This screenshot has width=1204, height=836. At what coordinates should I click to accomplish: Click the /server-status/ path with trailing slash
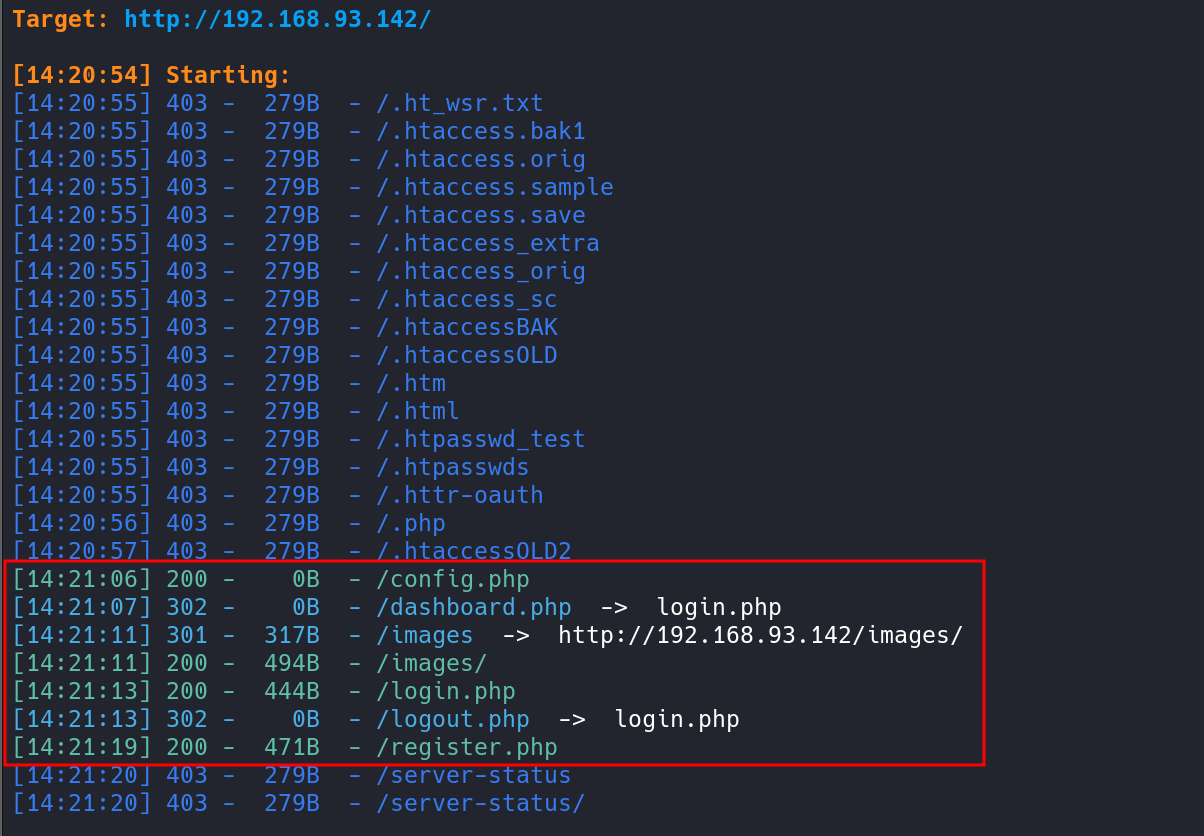coord(481,803)
